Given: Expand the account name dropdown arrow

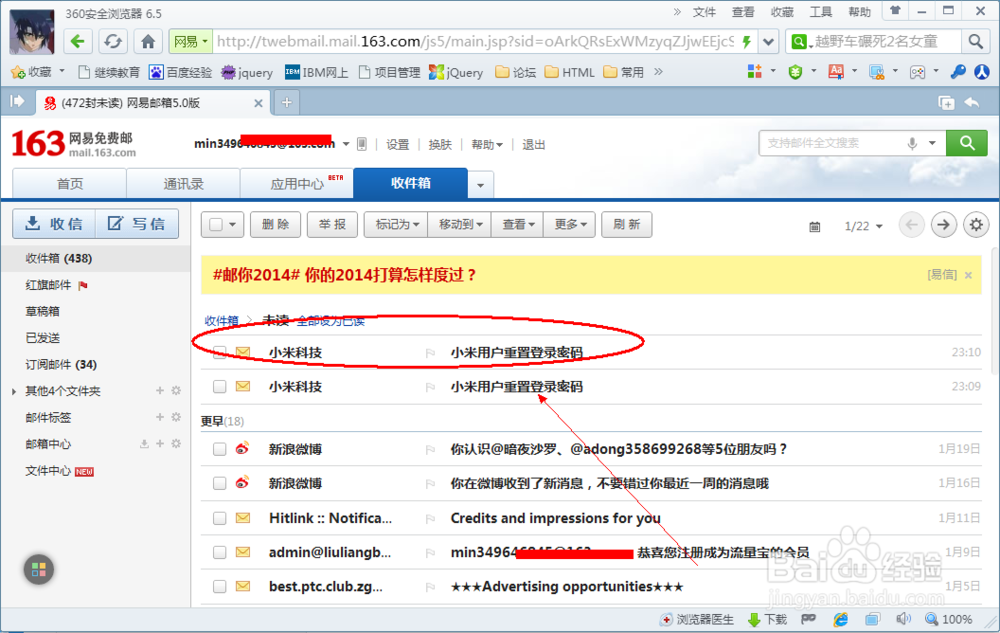Looking at the screenshot, I should pos(346,144).
